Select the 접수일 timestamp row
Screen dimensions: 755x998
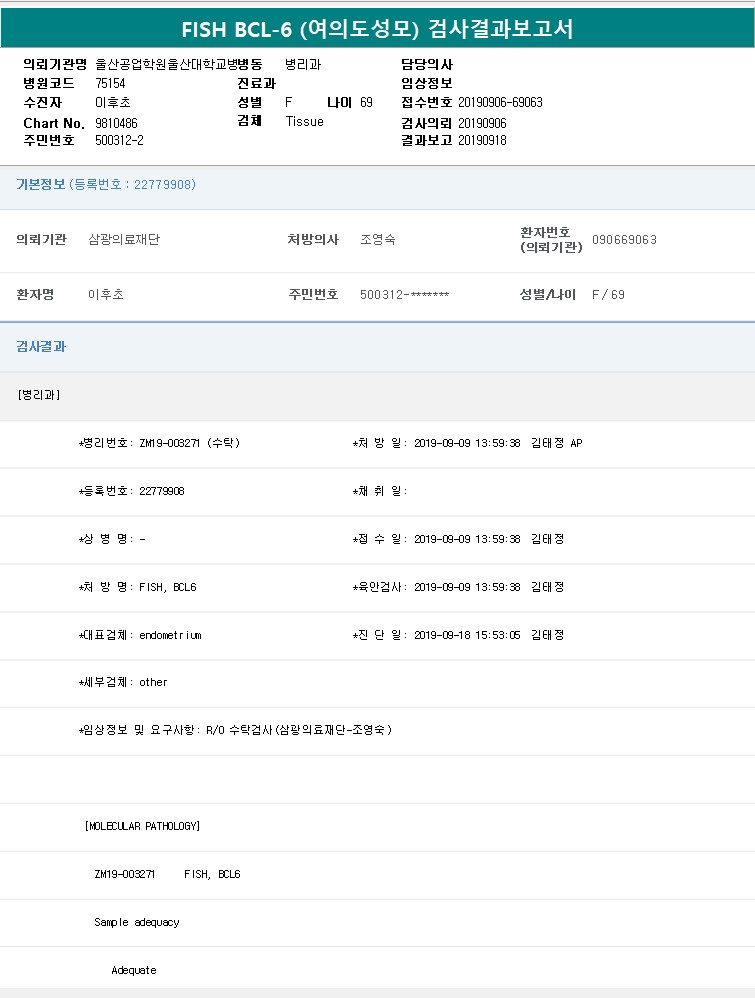[x=458, y=539]
